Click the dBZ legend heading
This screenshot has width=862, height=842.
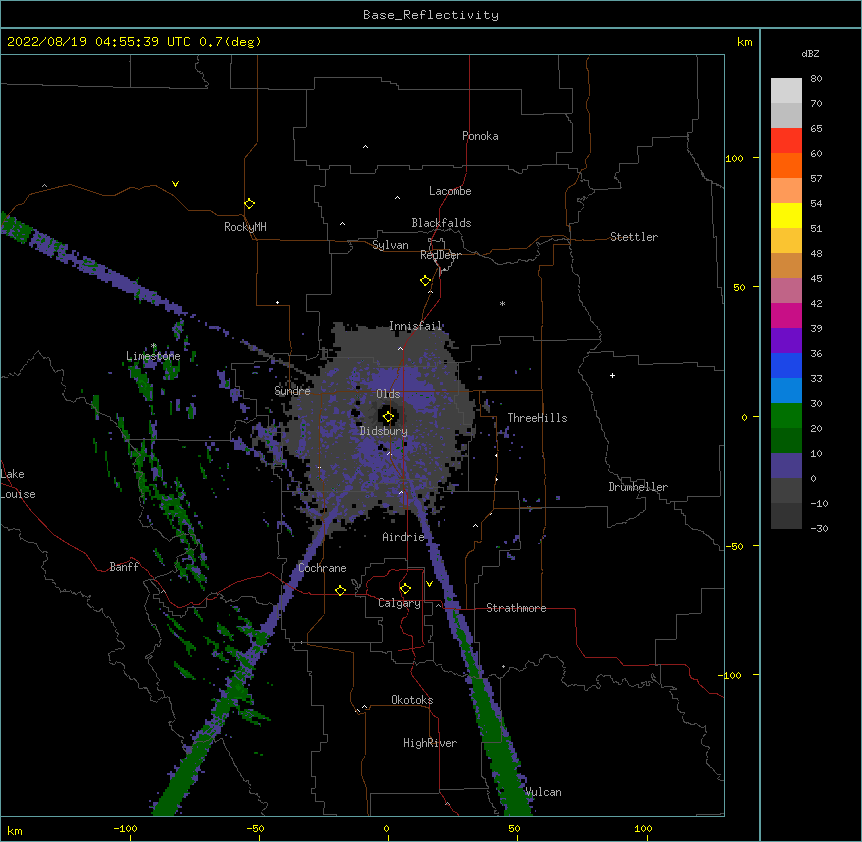point(810,53)
